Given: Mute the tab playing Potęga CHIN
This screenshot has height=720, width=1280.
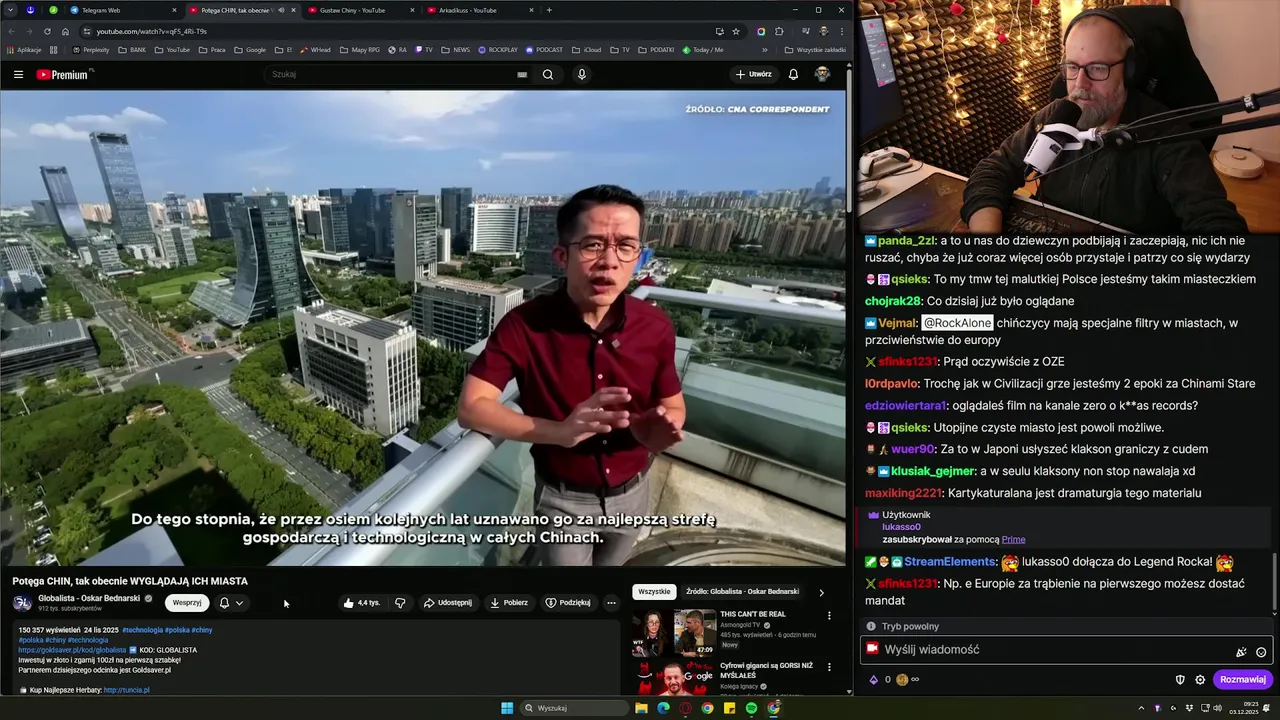Looking at the screenshot, I should (281, 10).
